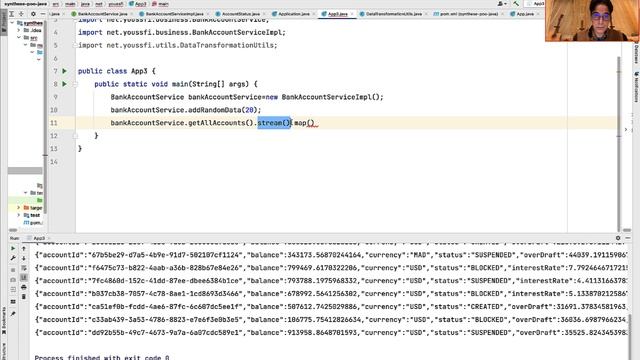640x360 pixels.
Task: Open the Notifications tool window
Action: coord(636,87)
